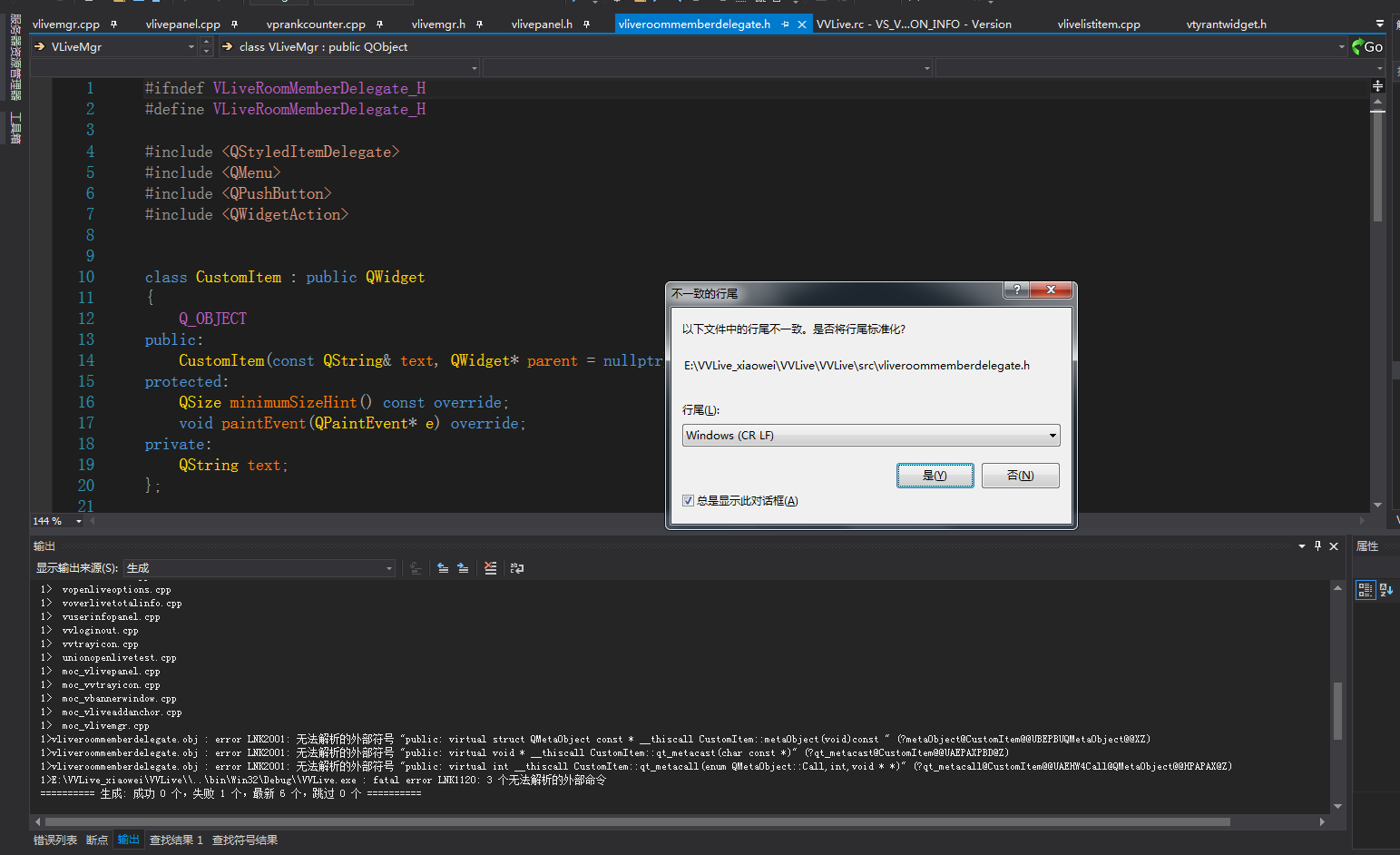1400x855 pixels.
Task: Switch to vlivelistitem.cpp tab
Action: click(1099, 25)
